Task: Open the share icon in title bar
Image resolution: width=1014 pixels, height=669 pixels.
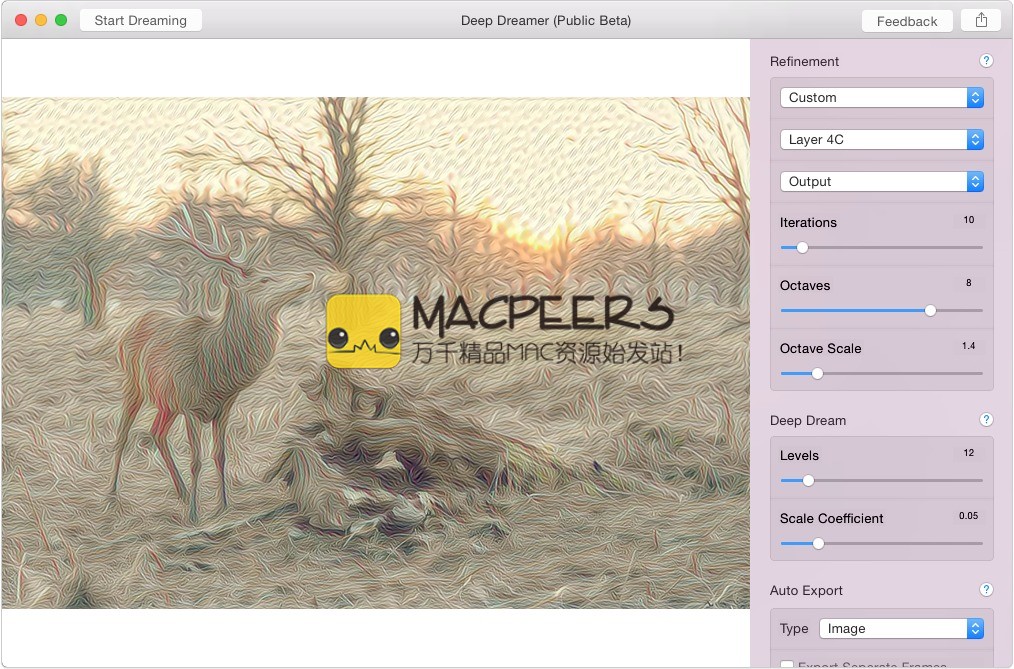Action: pyautogui.click(x=981, y=20)
